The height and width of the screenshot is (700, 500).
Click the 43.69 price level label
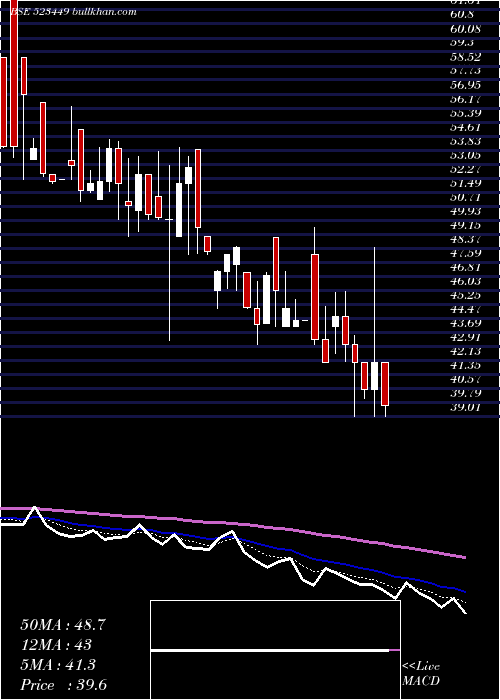tap(465, 323)
